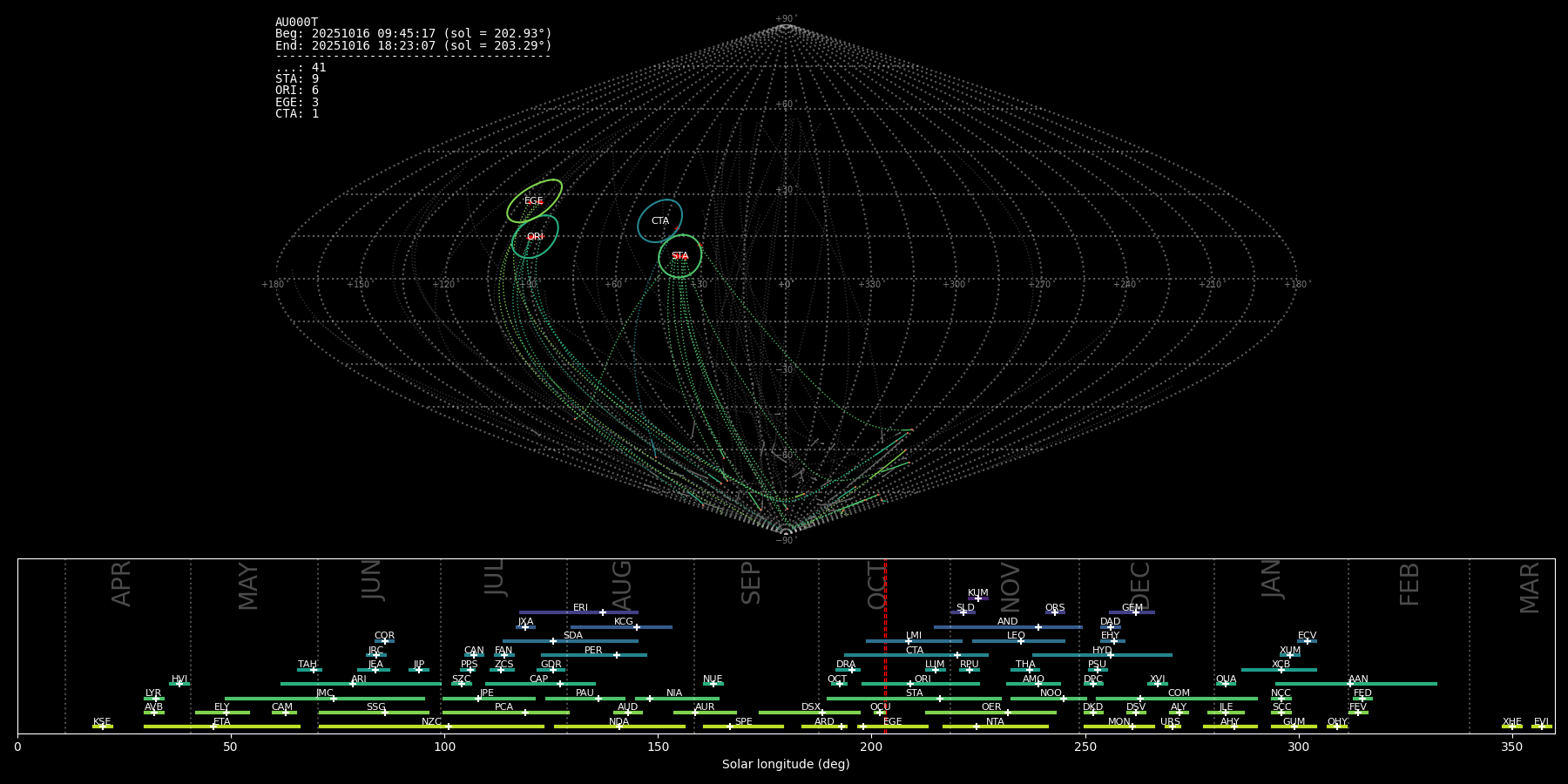This screenshot has width=1568, height=784.
Task: Click the DSX shower bar
Action: (809, 713)
